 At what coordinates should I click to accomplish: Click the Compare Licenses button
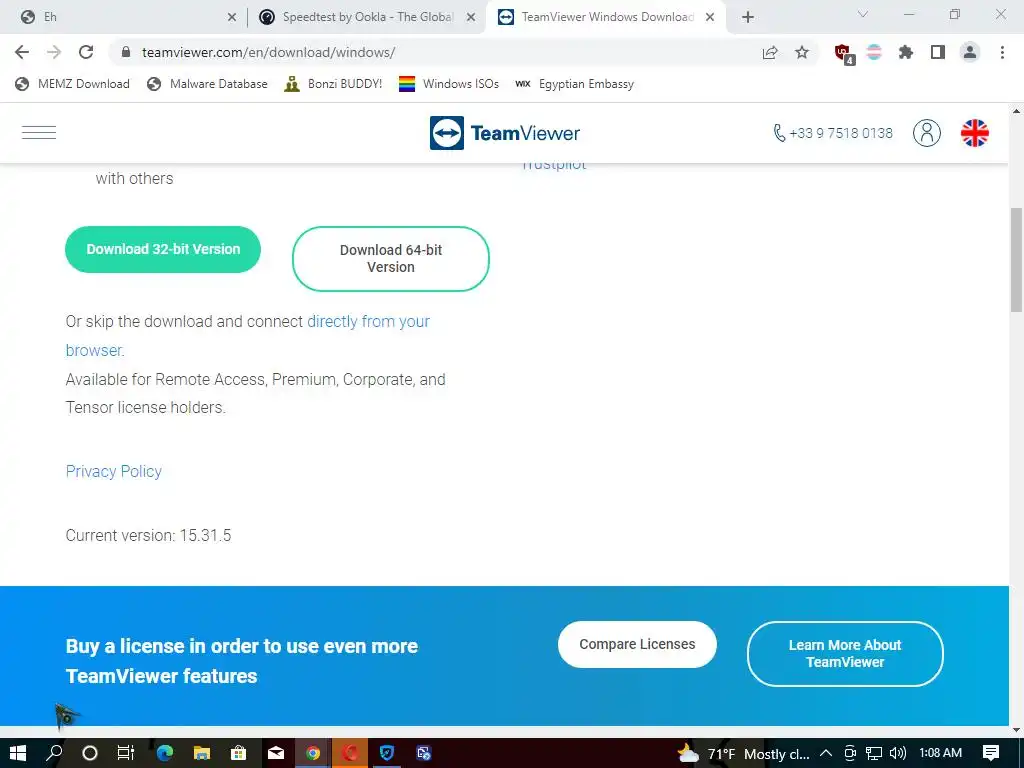[x=637, y=645]
